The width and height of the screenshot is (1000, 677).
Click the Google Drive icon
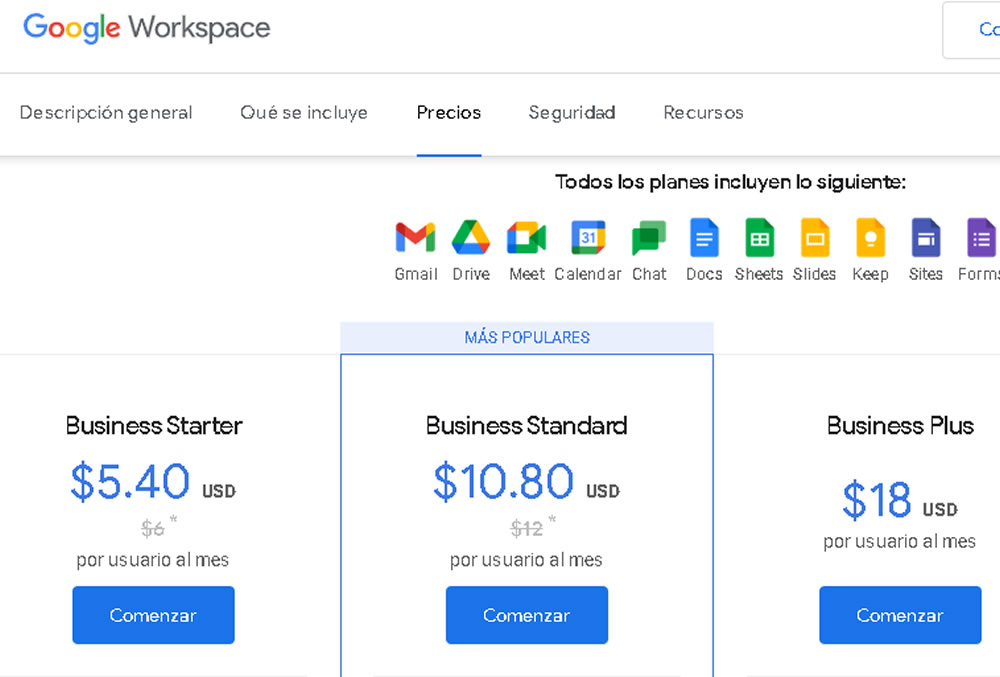[x=471, y=237]
